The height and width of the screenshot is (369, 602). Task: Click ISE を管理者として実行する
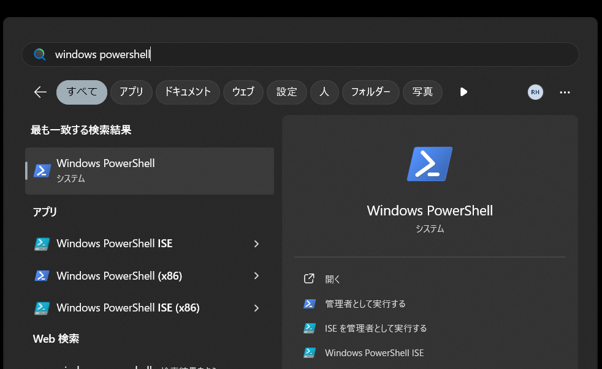pos(375,328)
